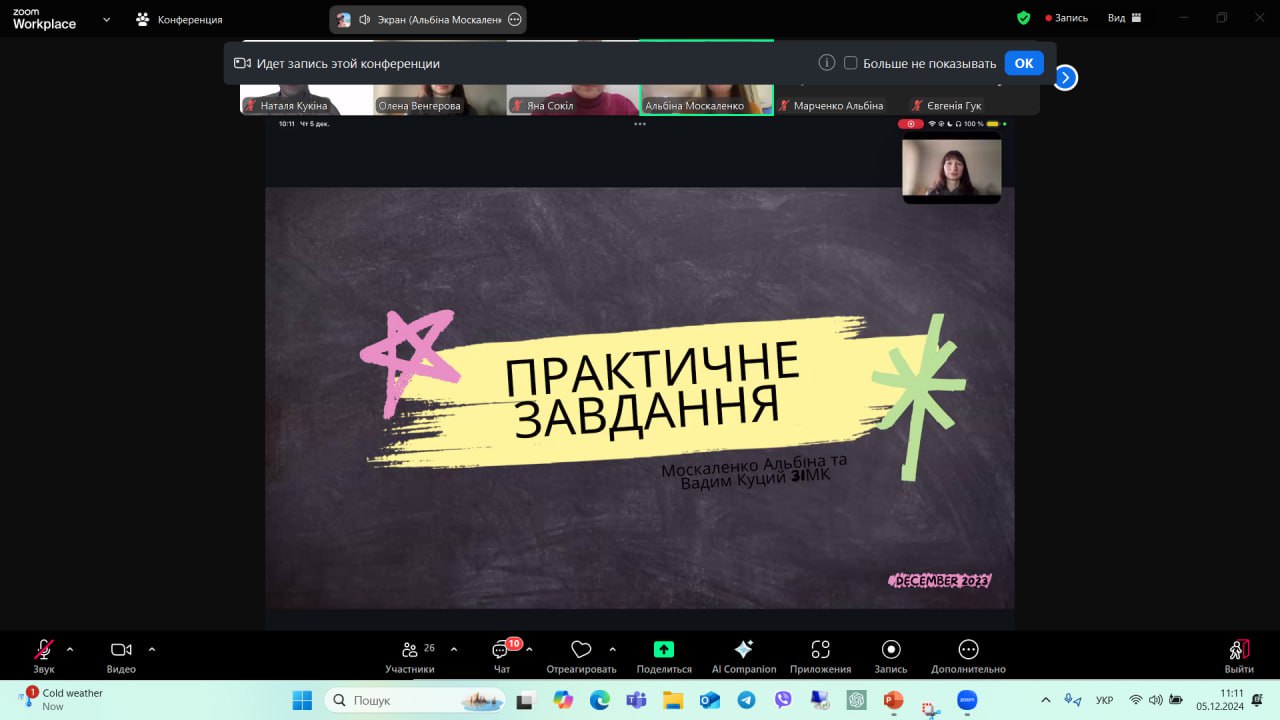Toggle the video camera
The image size is (1280, 720).
121,650
